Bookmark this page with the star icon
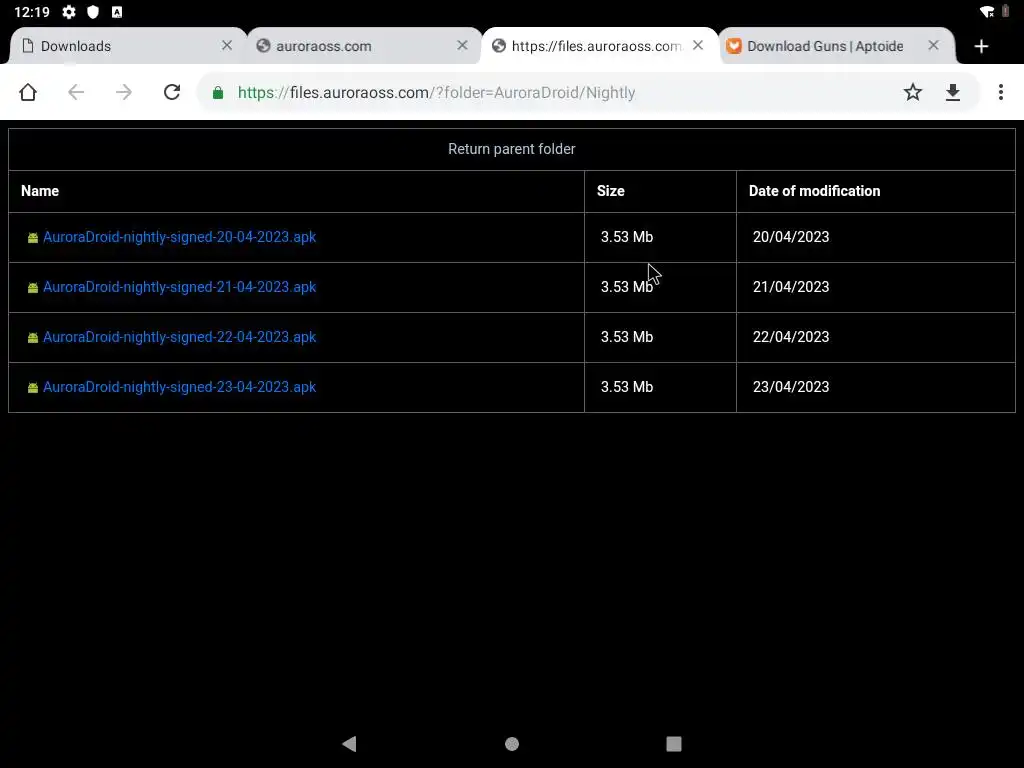 pos(912,92)
